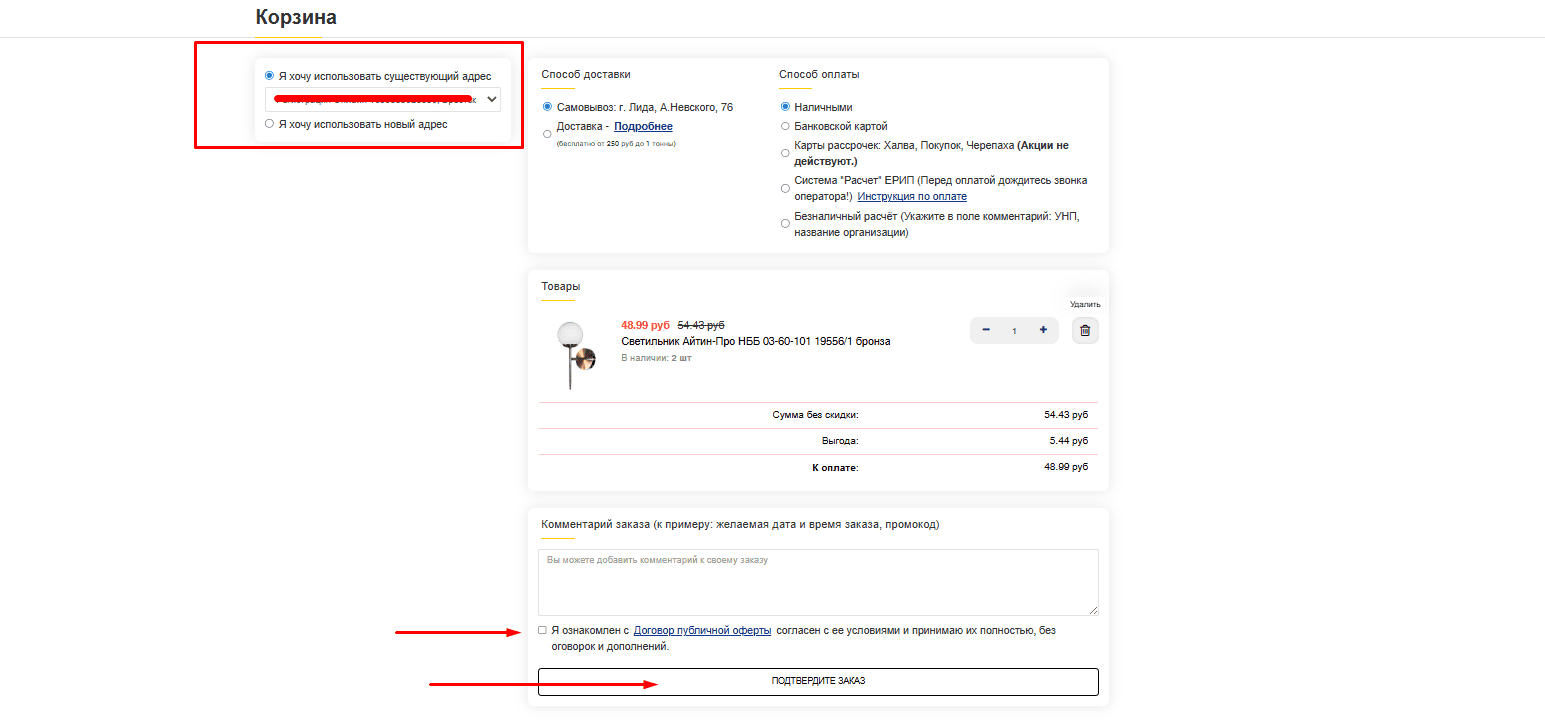Screen dimensions: 1545x726
Task: Increase product quantity with plus button
Action: [1043, 330]
